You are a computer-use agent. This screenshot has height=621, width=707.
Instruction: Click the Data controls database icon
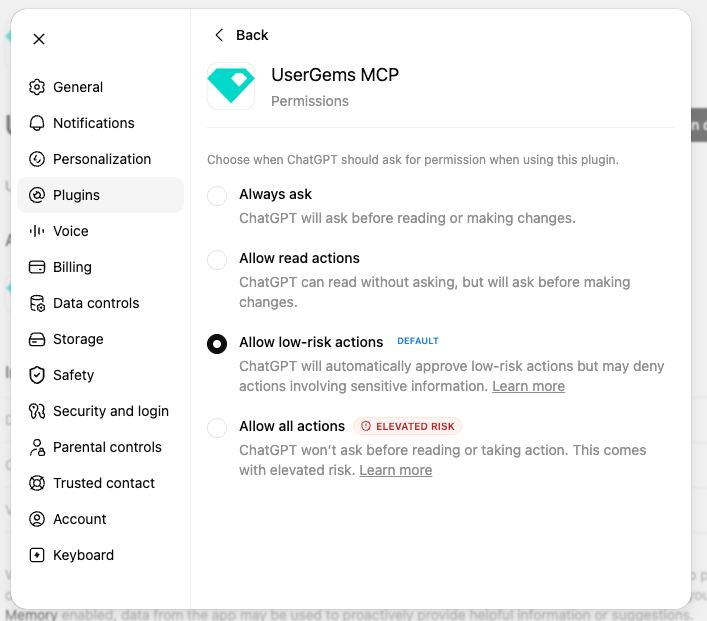[x=37, y=303]
